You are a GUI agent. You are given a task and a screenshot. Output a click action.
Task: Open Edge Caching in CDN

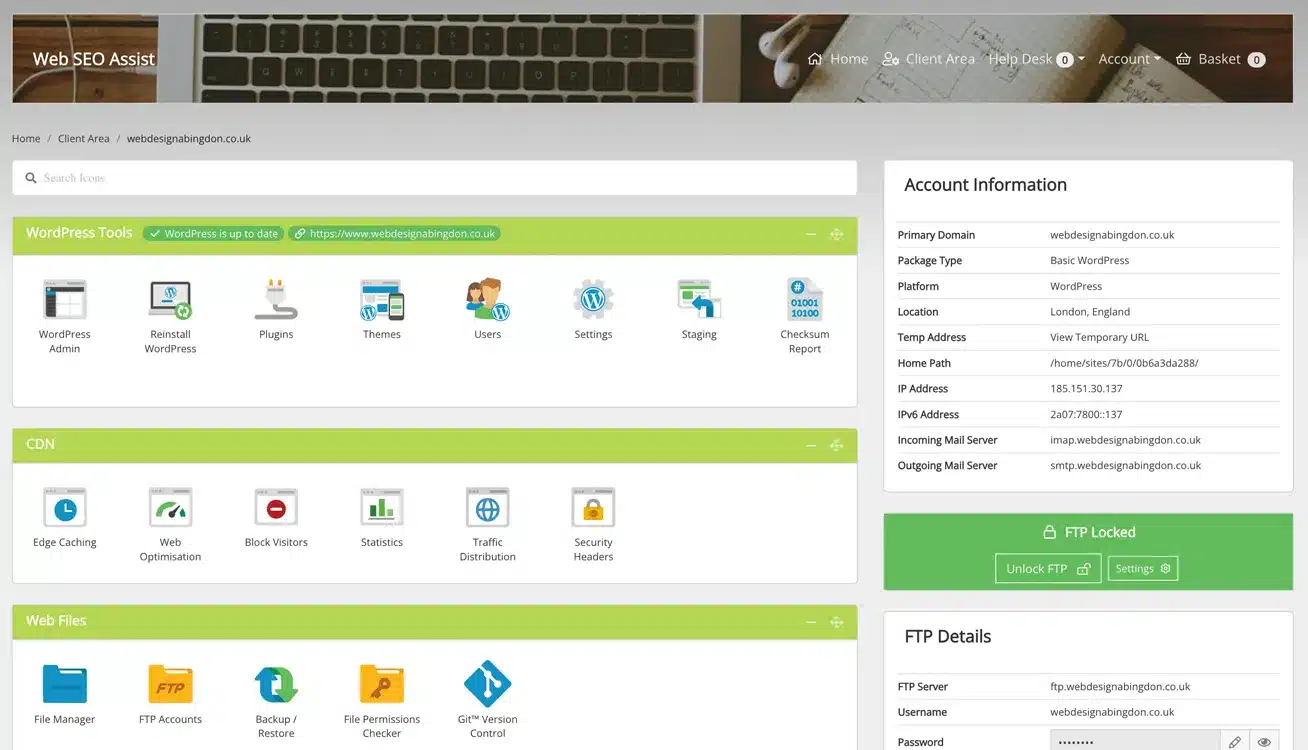pyautogui.click(x=65, y=508)
